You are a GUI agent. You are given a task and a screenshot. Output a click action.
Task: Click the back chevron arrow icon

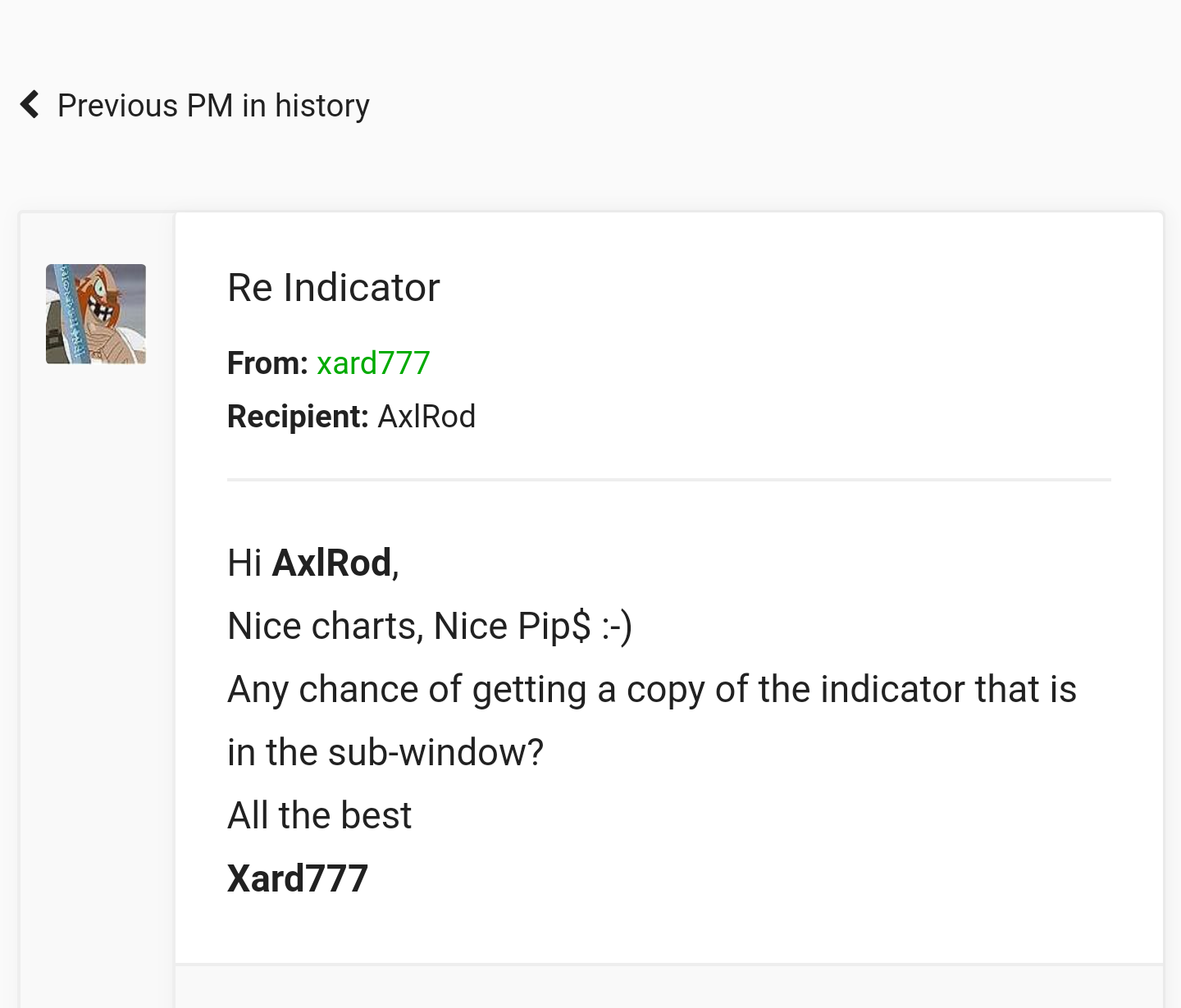pos(30,105)
